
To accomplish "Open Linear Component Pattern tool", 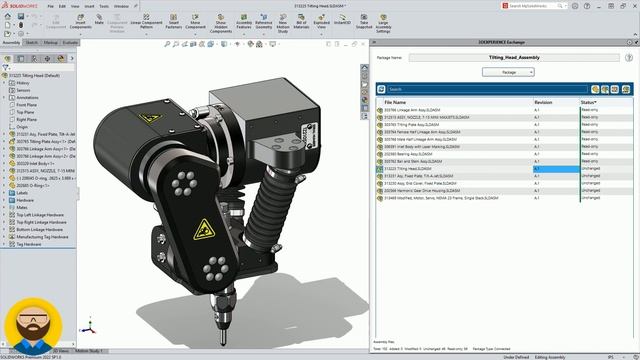I will tap(146, 21).
